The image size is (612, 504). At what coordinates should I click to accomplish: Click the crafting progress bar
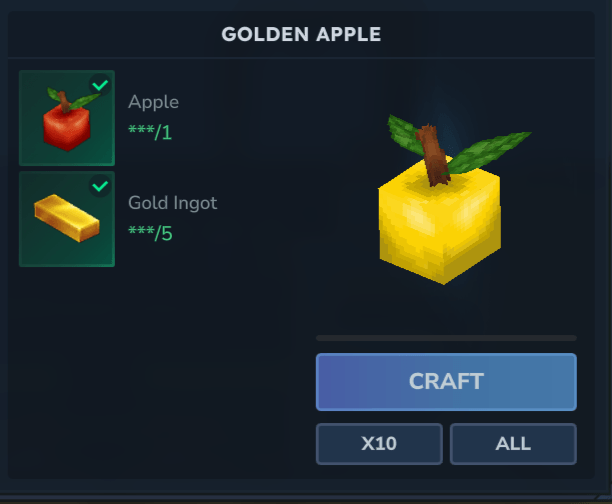[x=446, y=338]
